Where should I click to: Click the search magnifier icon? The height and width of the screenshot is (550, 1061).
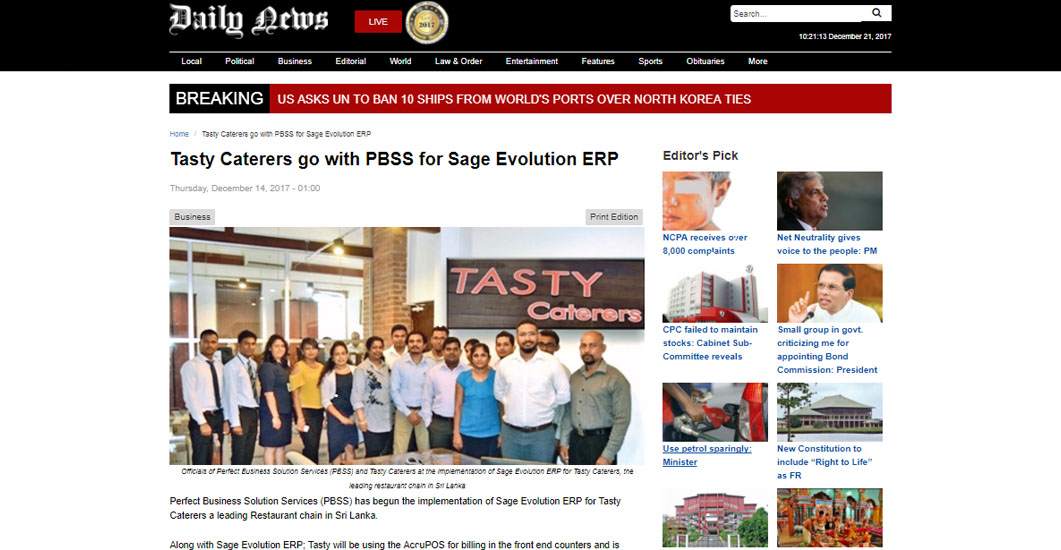point(876,13)
